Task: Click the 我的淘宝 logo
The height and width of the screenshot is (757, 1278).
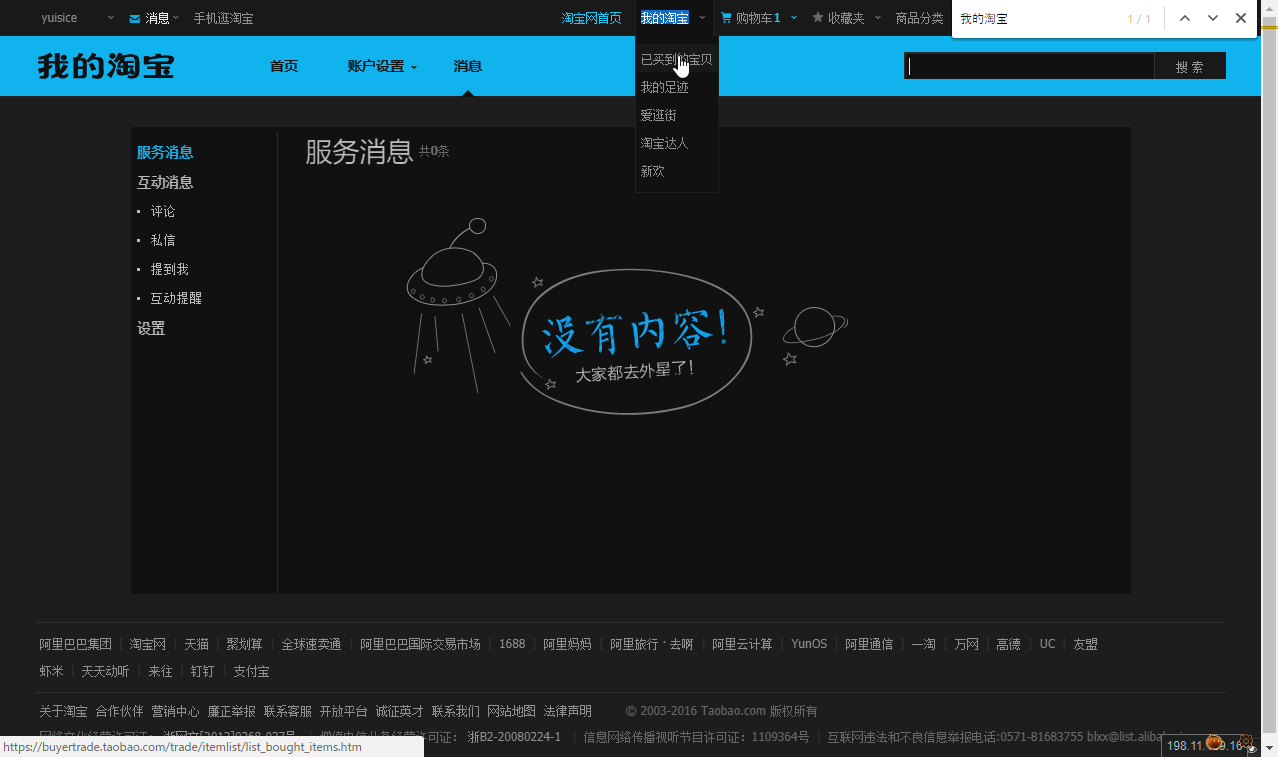Action: click(106, 66)
